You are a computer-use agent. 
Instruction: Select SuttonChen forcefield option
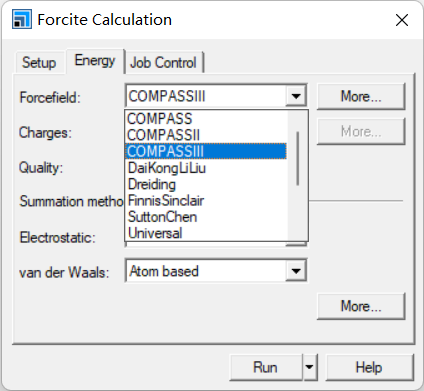pyautogui.click(x=206, y=217)
